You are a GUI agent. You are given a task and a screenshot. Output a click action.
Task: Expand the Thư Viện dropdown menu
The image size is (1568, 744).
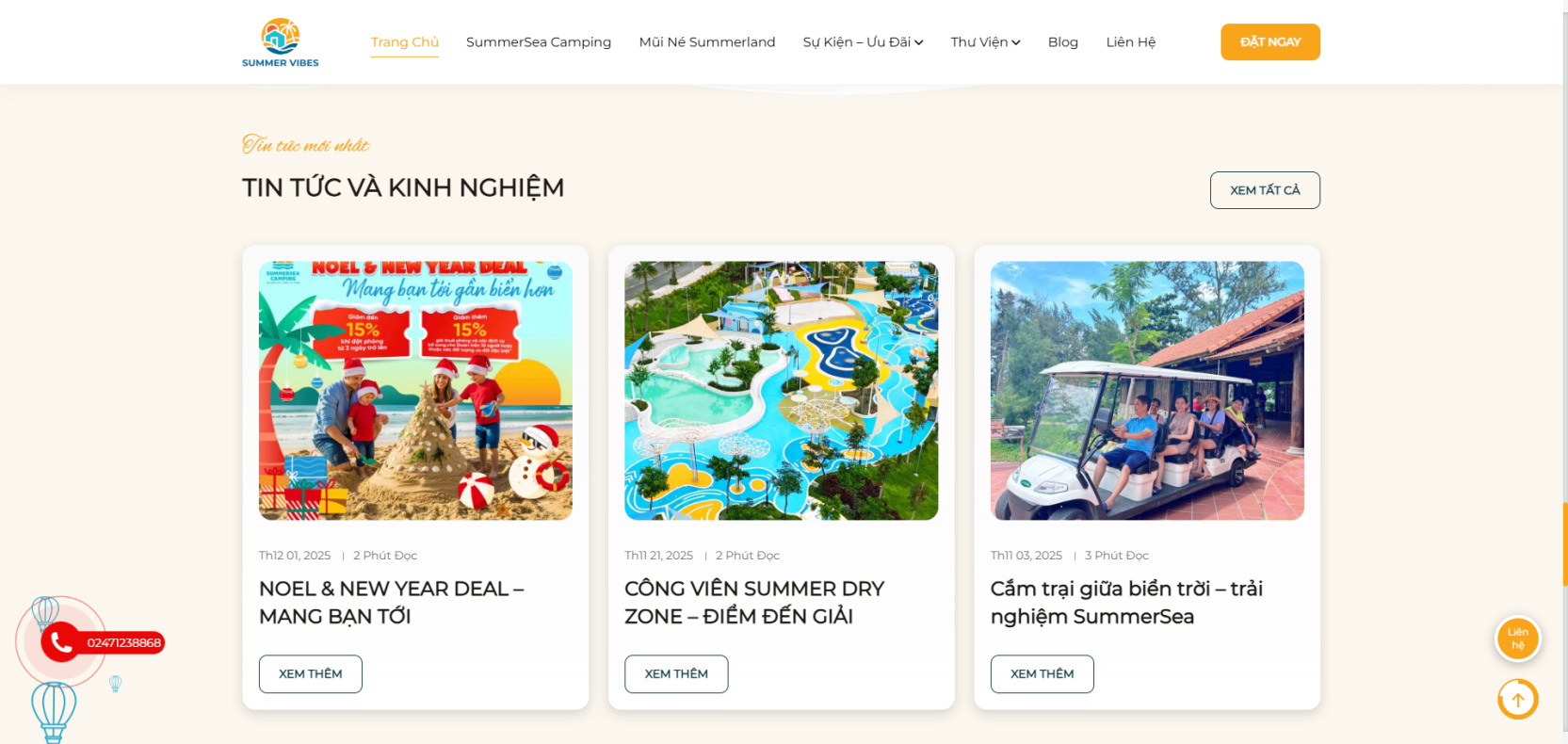(985, 42)
